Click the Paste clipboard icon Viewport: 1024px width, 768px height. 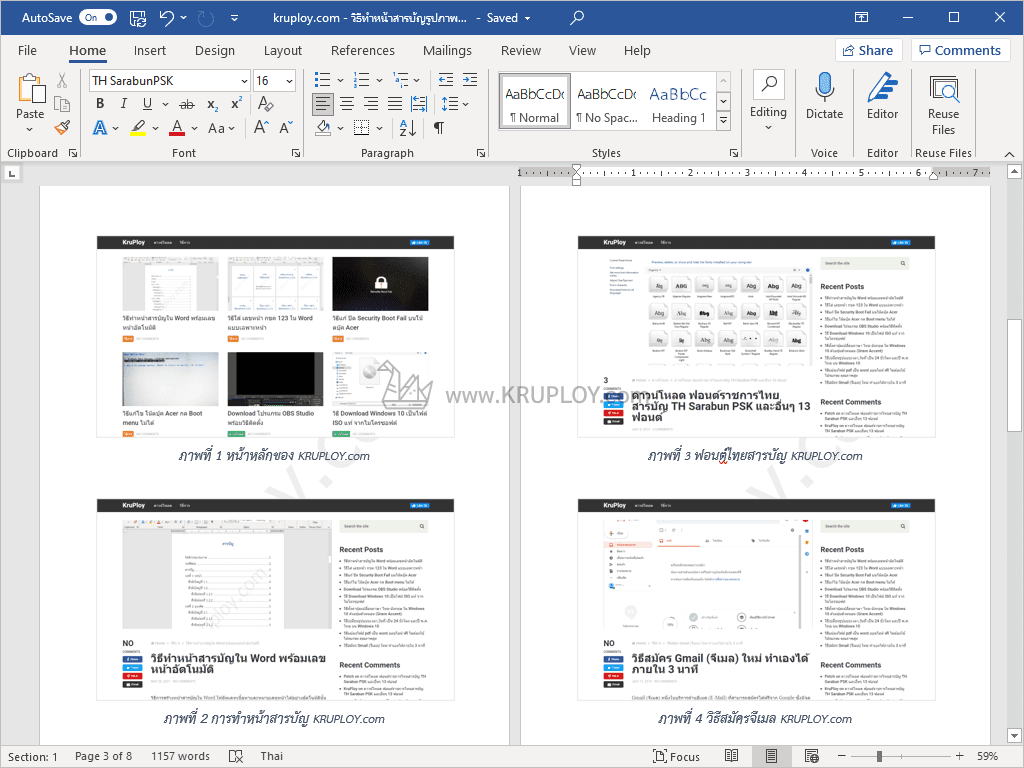point(31,88)
